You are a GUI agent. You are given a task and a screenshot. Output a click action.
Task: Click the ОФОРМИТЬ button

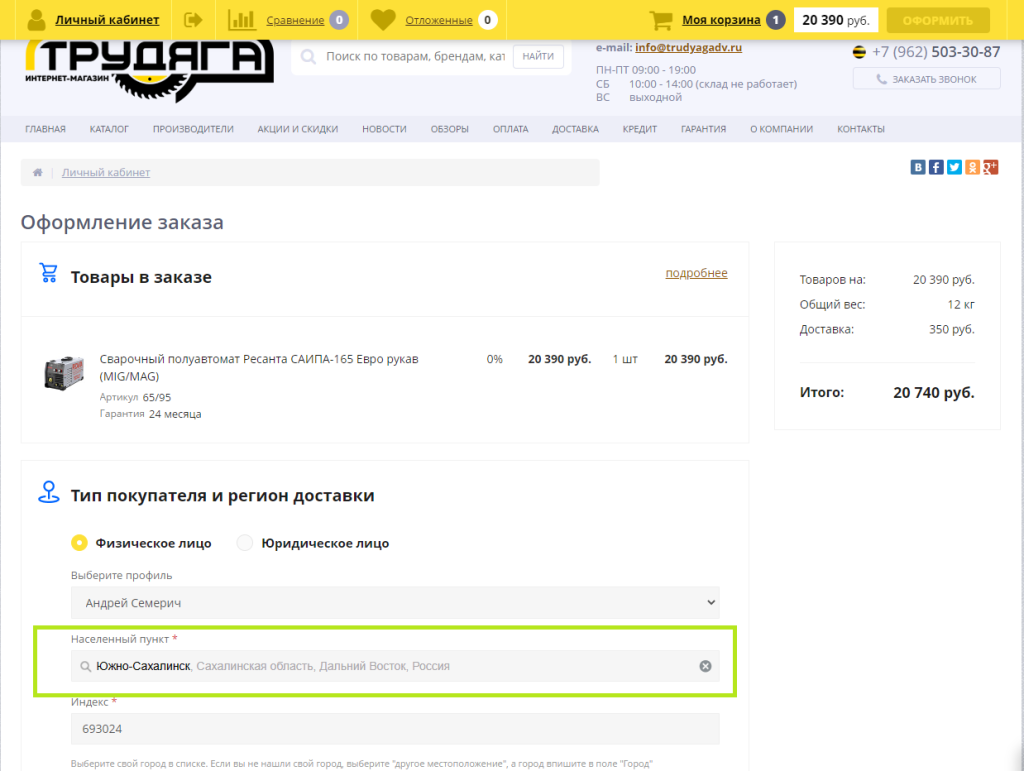coord(938,20)
